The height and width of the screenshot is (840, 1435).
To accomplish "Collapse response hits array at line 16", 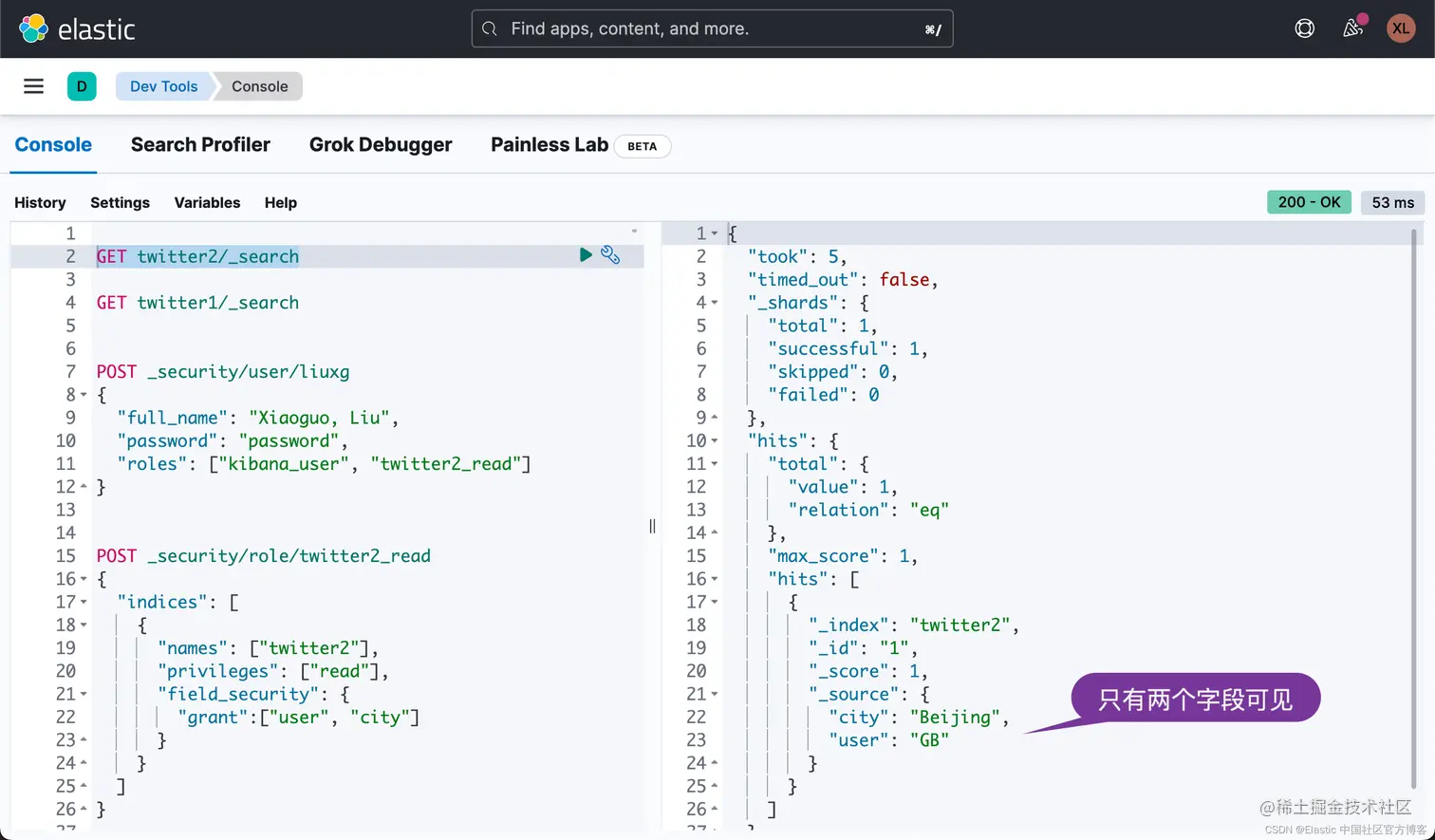I will coord(715,579).
